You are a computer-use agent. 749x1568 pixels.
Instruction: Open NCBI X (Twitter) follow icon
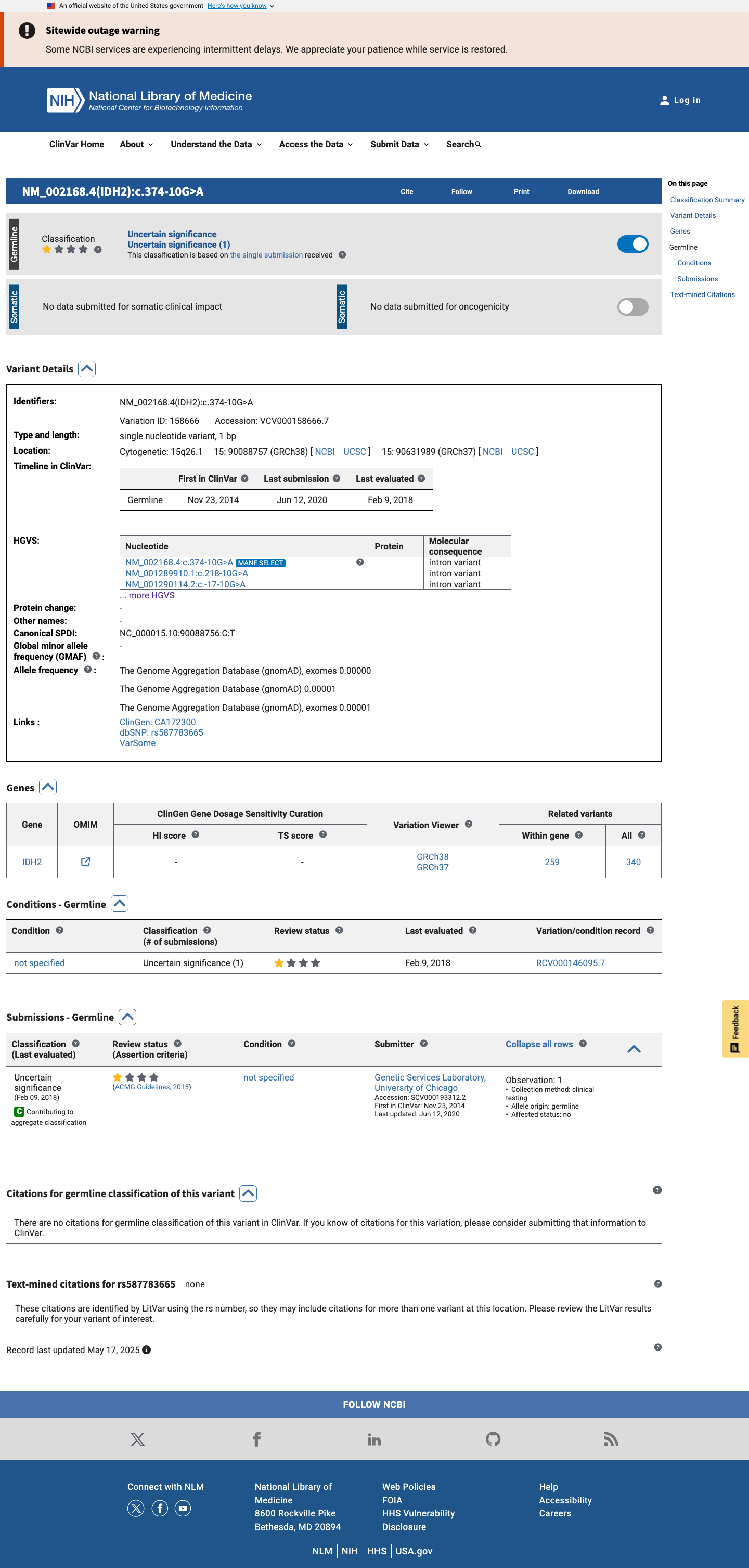[137, 1439]
